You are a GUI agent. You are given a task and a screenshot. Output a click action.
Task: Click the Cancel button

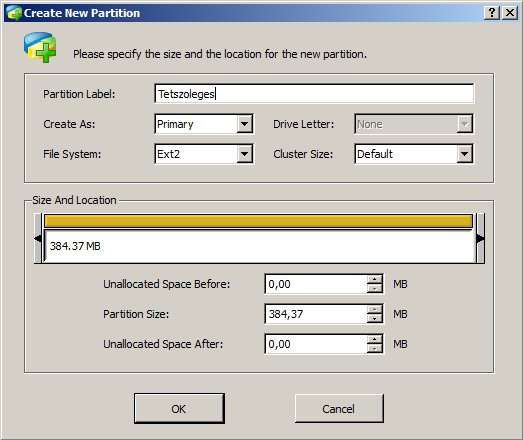[339, 409]
